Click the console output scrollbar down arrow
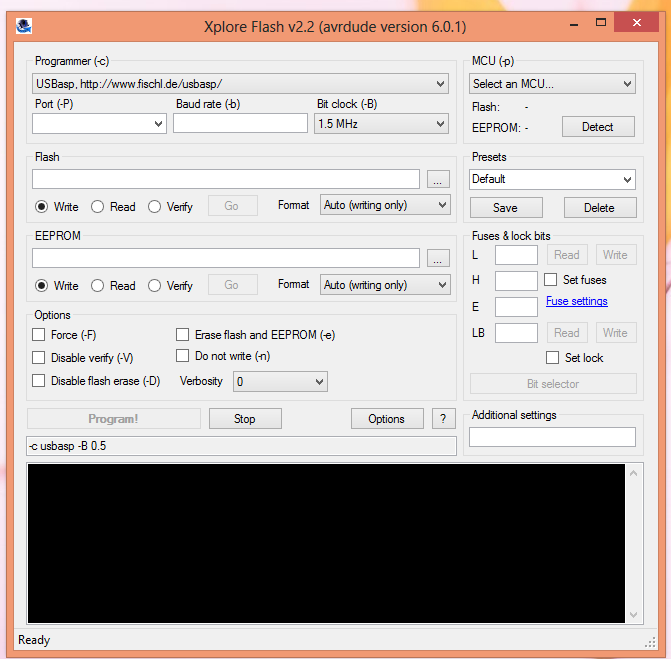The height and width of the screenshot is (659, 671). [x=632, y=615]
